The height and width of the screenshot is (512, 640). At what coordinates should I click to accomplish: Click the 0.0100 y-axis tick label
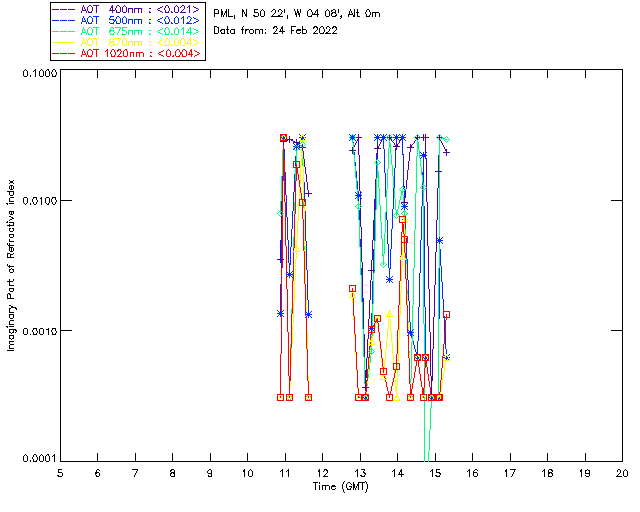pyautogui.click(x=37, y=202)
